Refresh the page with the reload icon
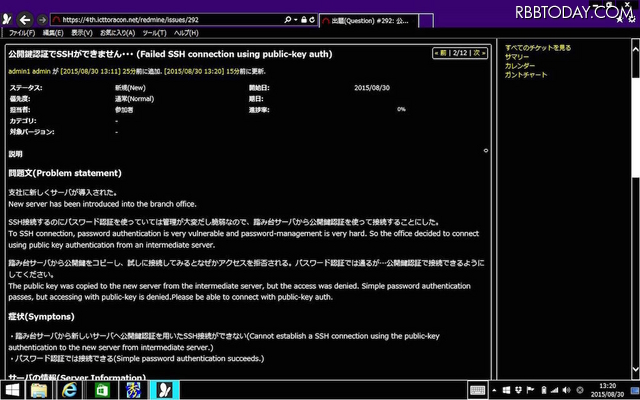This screenshot has height=400, width=640. [x=312, y=20]
